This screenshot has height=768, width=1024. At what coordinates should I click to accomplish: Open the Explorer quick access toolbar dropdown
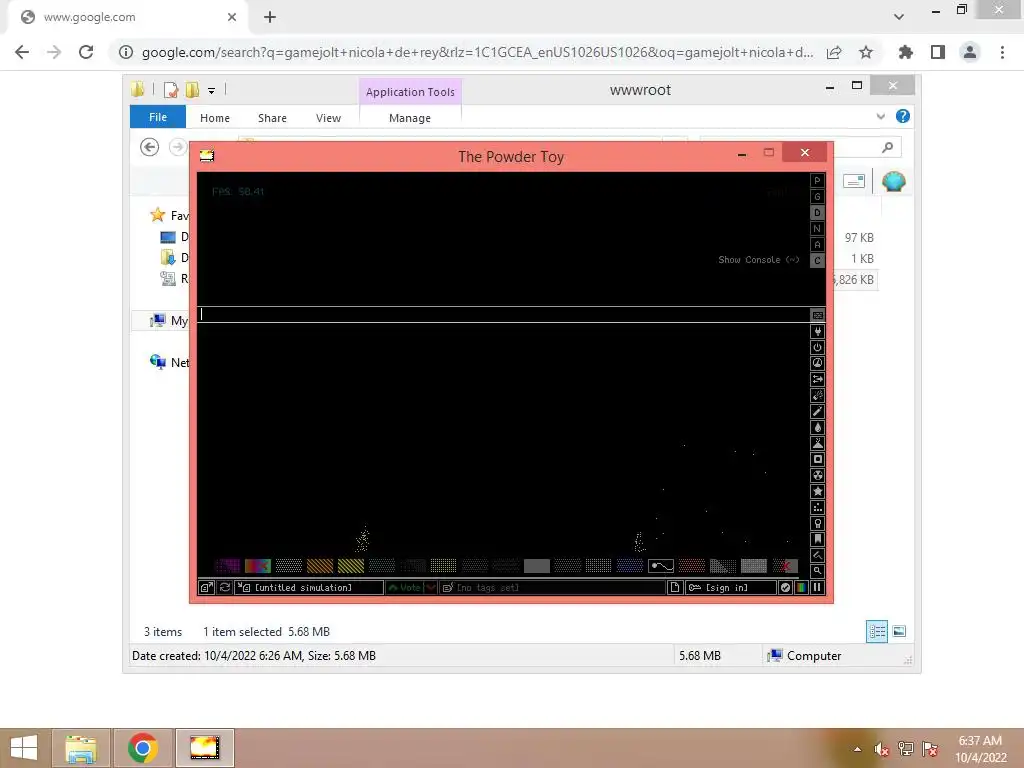tap(212, 91)
